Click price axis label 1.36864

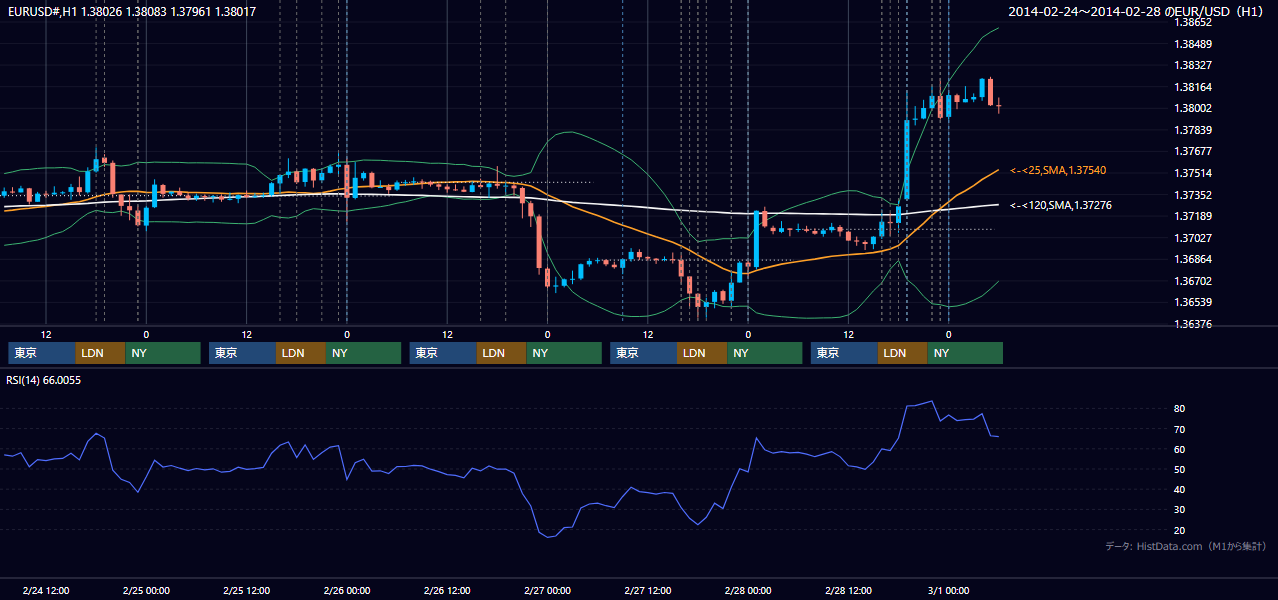coord(1192,259)
